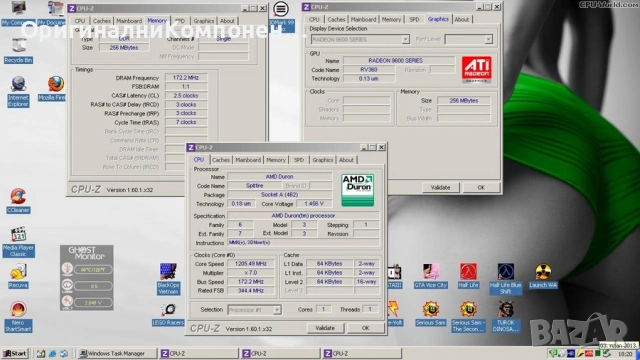
Task: Open Caches tab in the Graphics CPU-Z window
Action: (336, 20)
